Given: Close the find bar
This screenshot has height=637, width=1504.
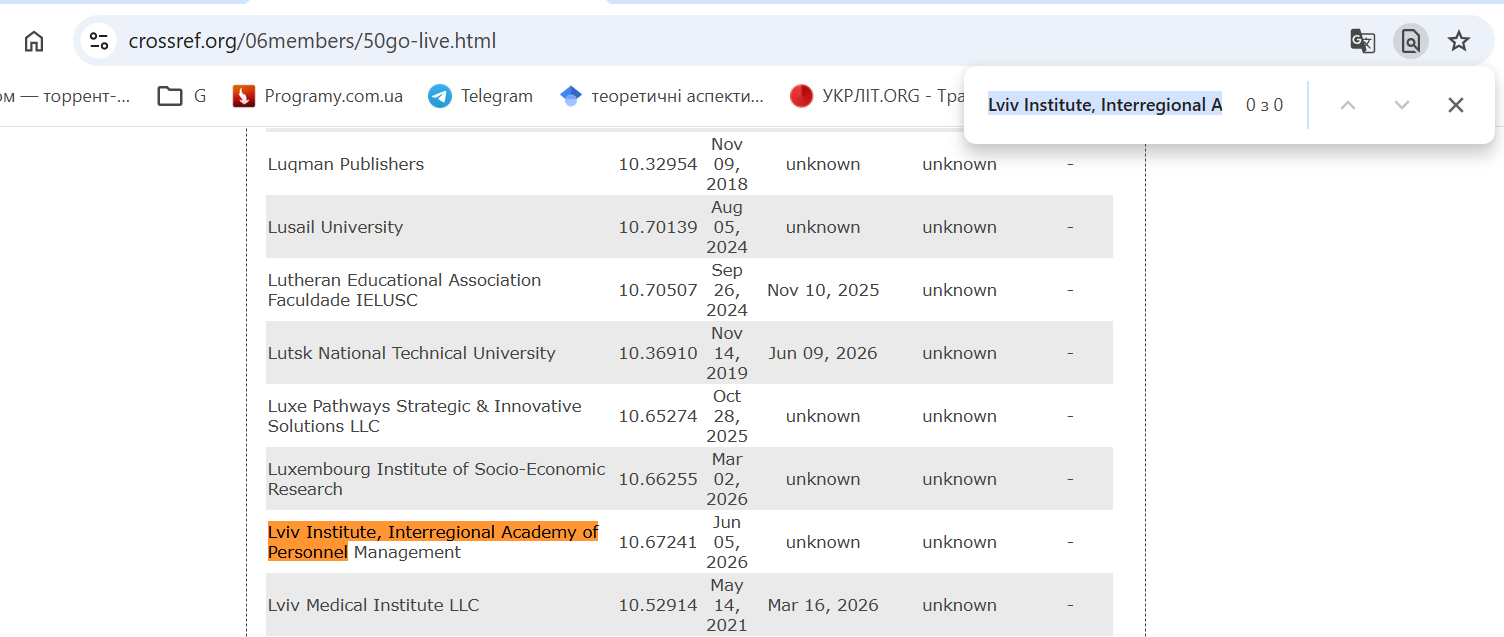Looking at the screenshot, I should click(x=1456, y=105).
